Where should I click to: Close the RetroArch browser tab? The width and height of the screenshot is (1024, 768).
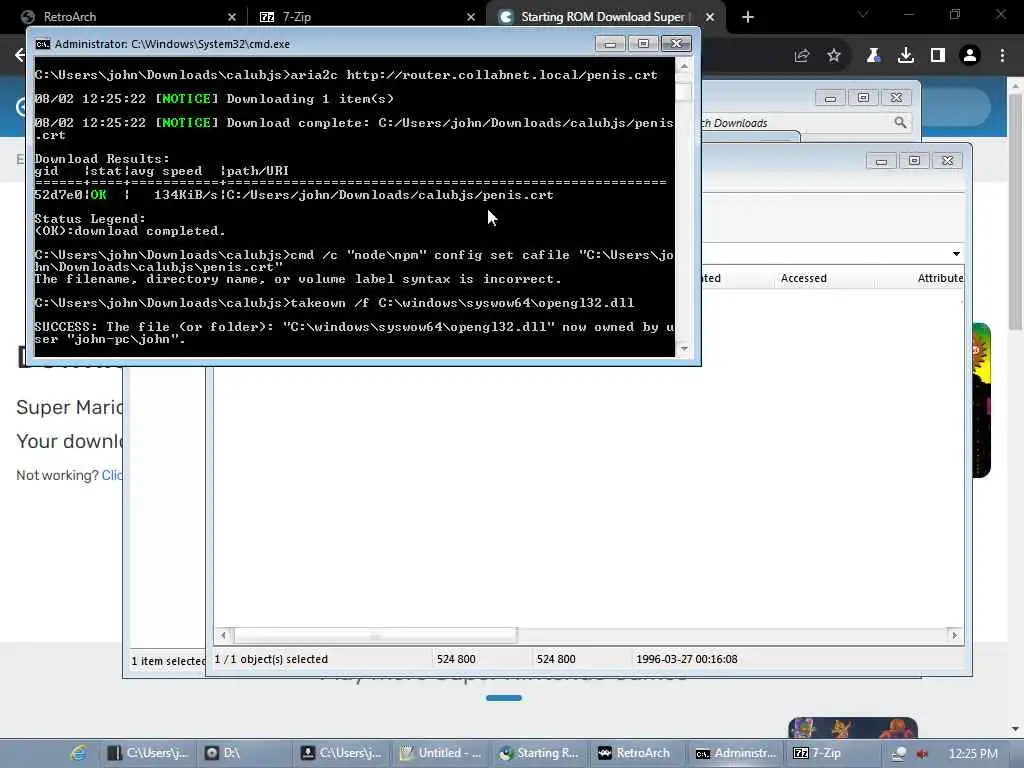pyautogui.click(x=232, y=17)
